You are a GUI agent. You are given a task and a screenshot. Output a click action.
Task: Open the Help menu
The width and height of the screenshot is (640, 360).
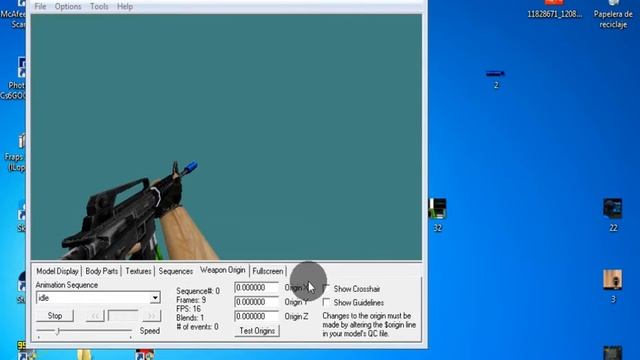(x=124, y=7)
